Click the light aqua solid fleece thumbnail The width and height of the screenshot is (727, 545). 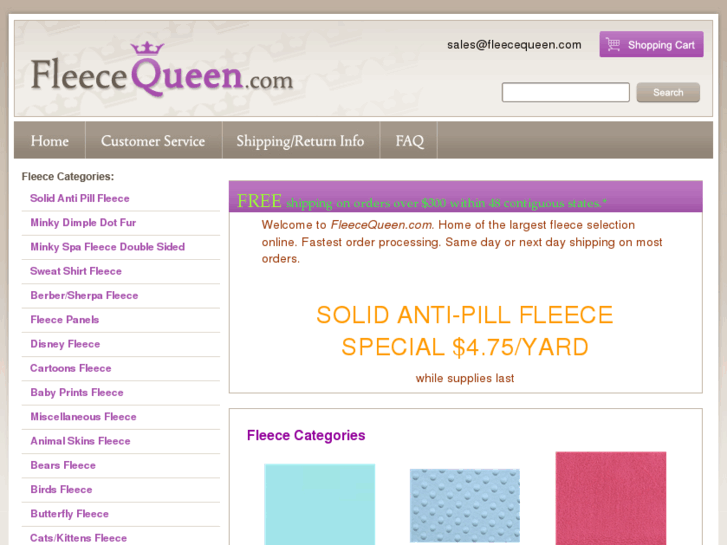coord(319,504)
